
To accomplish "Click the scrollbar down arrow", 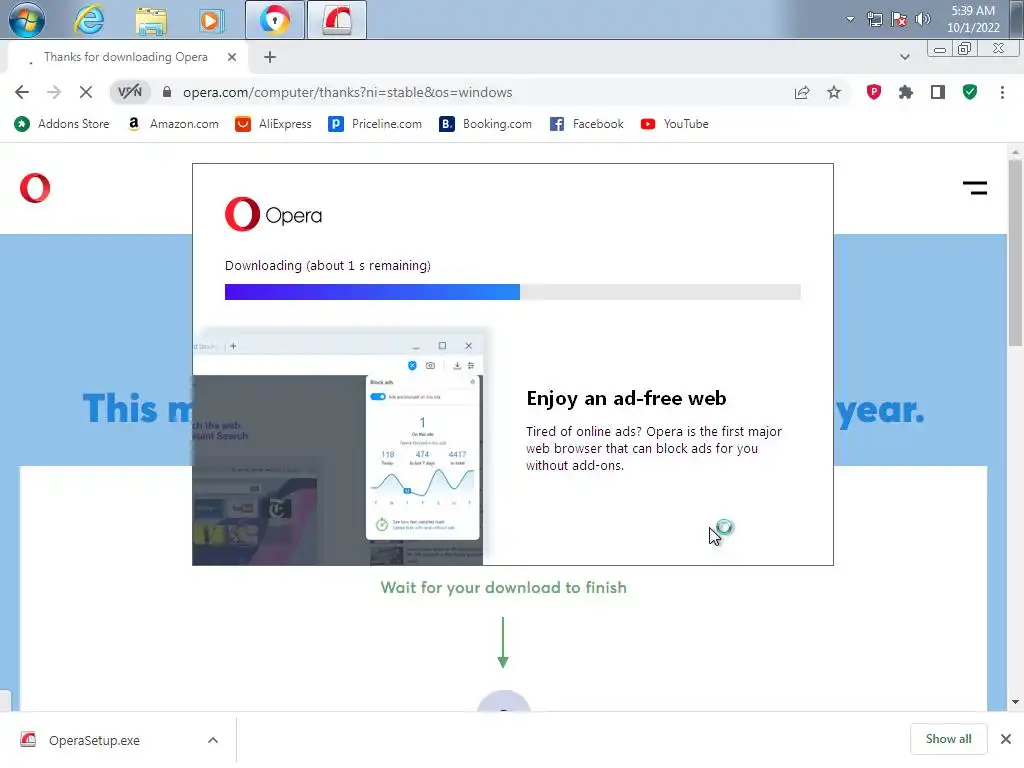I will pos(1015,702).
